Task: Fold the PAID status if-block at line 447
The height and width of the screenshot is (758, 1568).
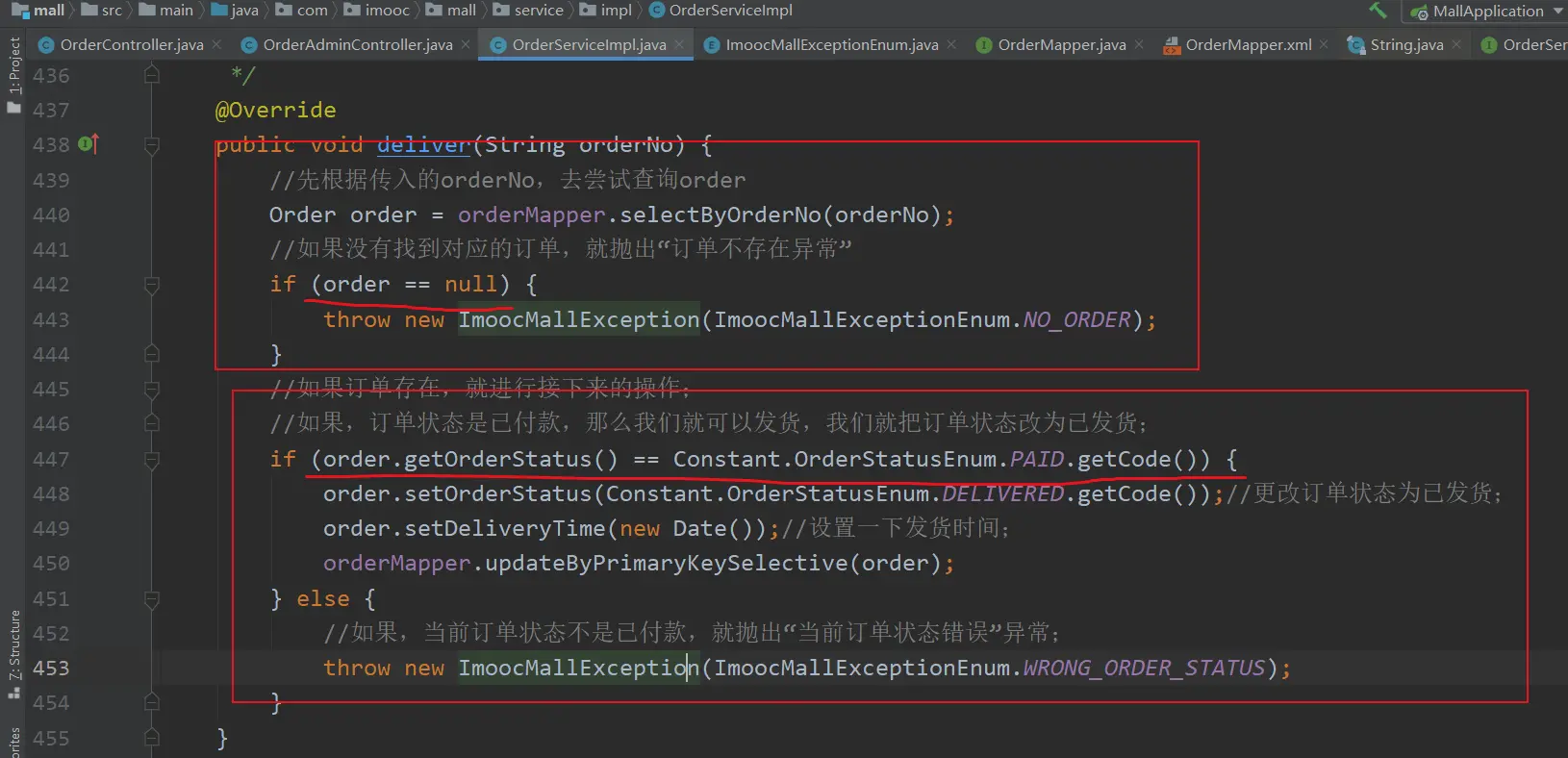Action: pyautogui.click(x=152, y=460)
